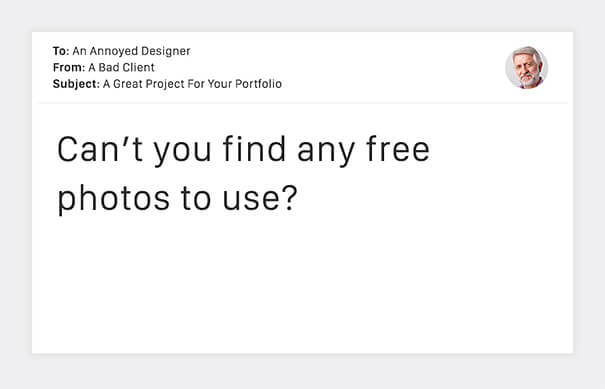Click the word "photos" in the message
The width and height of the screenshot is (605, 389).
[113, 198]
